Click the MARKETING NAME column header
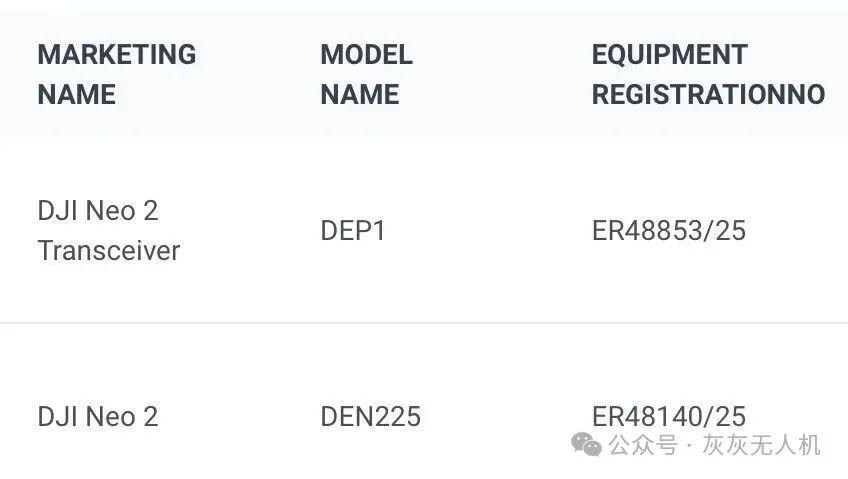This screenshot has height=479, width=848. [x=116, y=74]
